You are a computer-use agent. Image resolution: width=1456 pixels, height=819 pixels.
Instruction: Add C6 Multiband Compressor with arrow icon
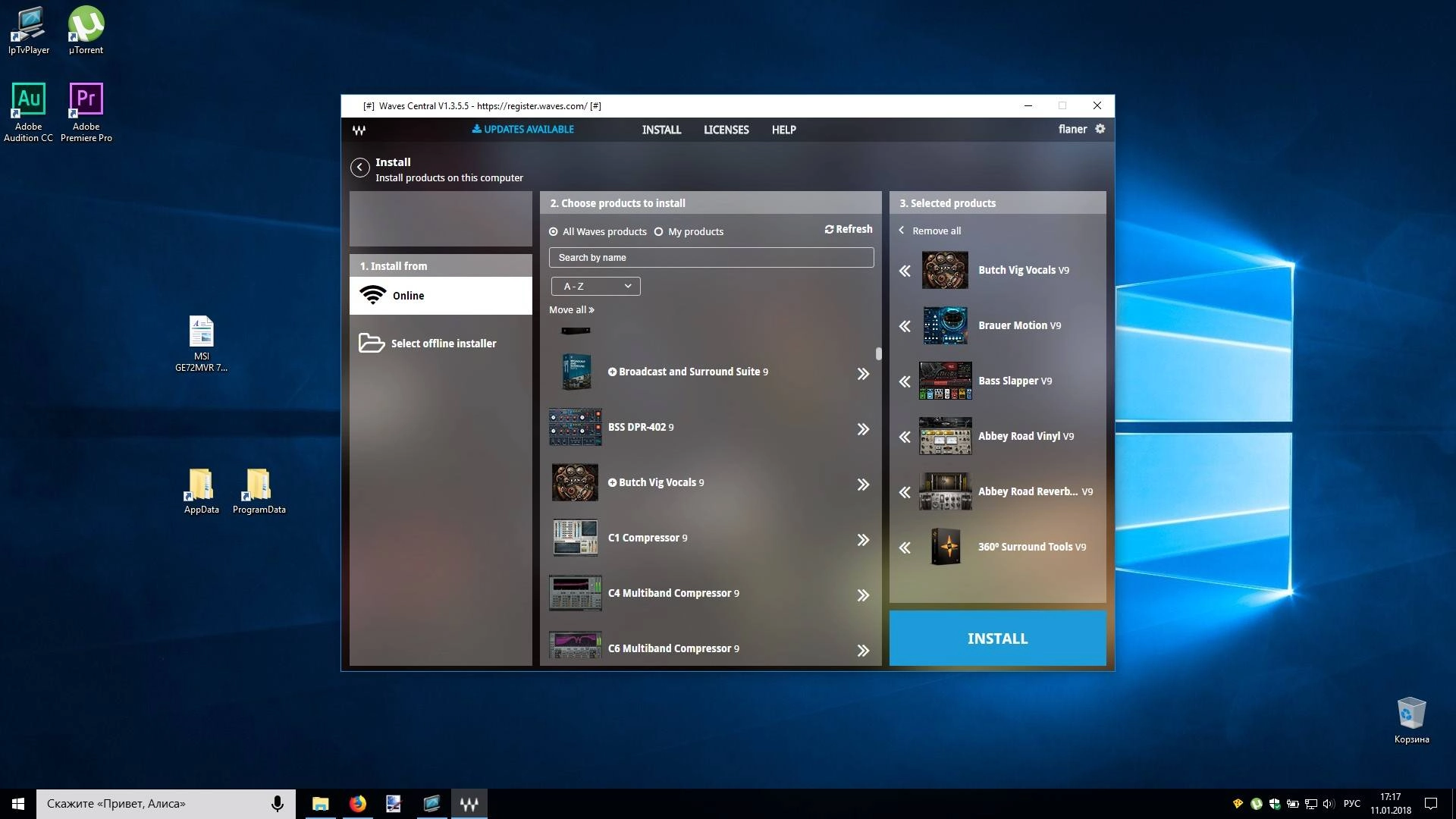(x=863, y=651)
